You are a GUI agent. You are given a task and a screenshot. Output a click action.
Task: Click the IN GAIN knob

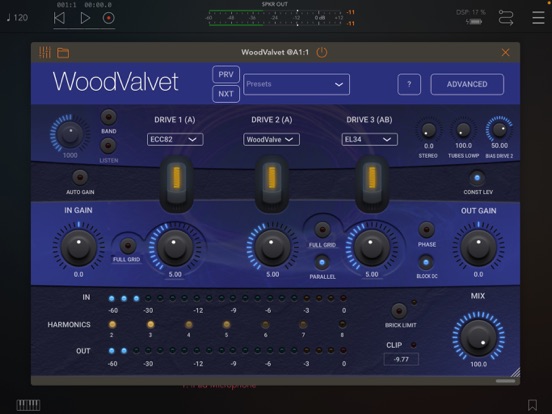79,247
